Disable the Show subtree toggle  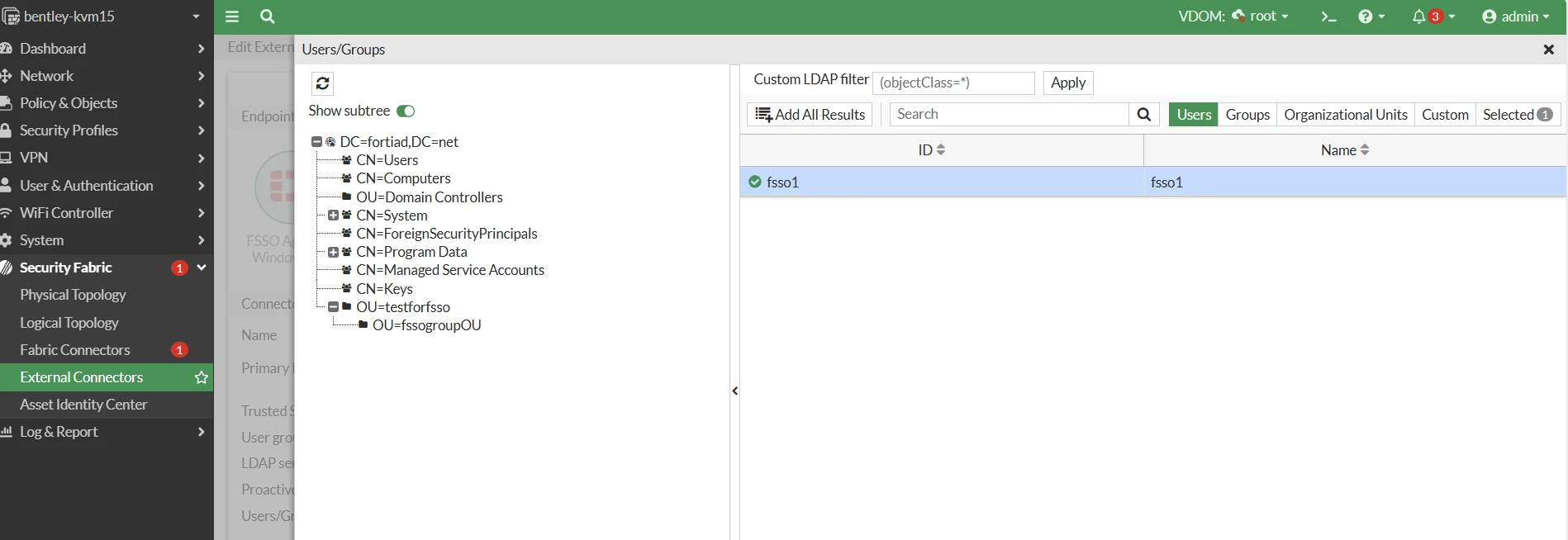pos(406,111)
